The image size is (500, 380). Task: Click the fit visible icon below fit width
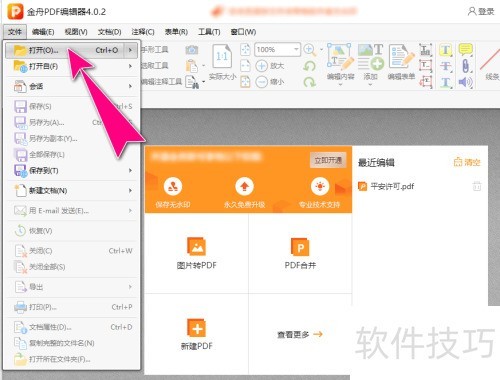click(245, 82)
